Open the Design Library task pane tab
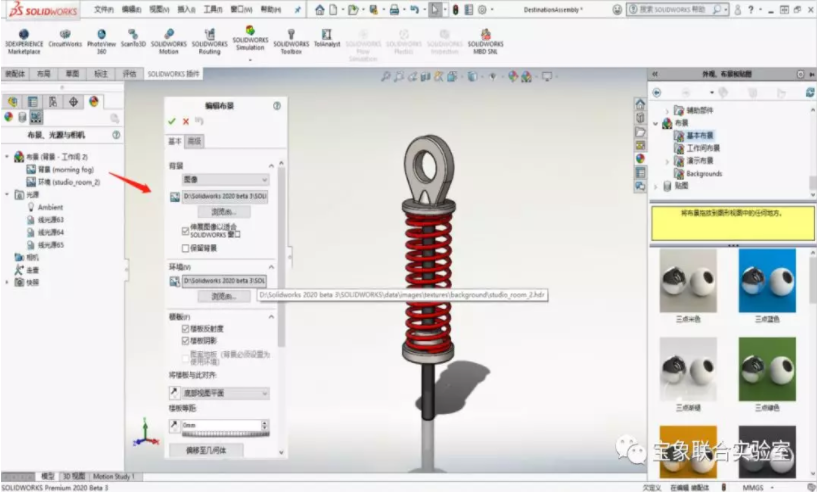The height and width of the screenshot is (499, 817). point(640,118)
